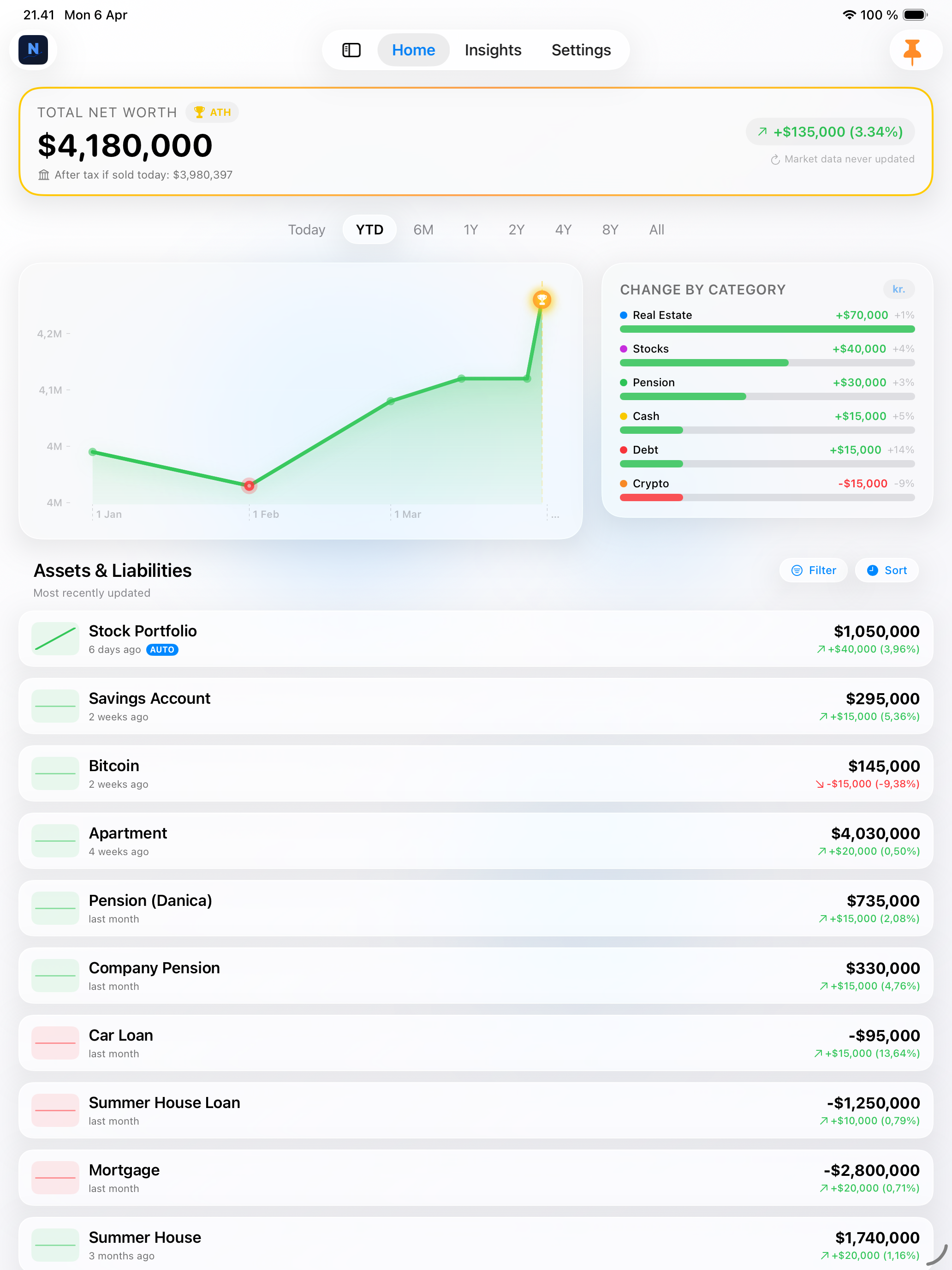Image resolution: width=952 pixels, height=1270 pixels.
Task: Click the $4,180,000 net worth value
Action: (x=125, y=145)
